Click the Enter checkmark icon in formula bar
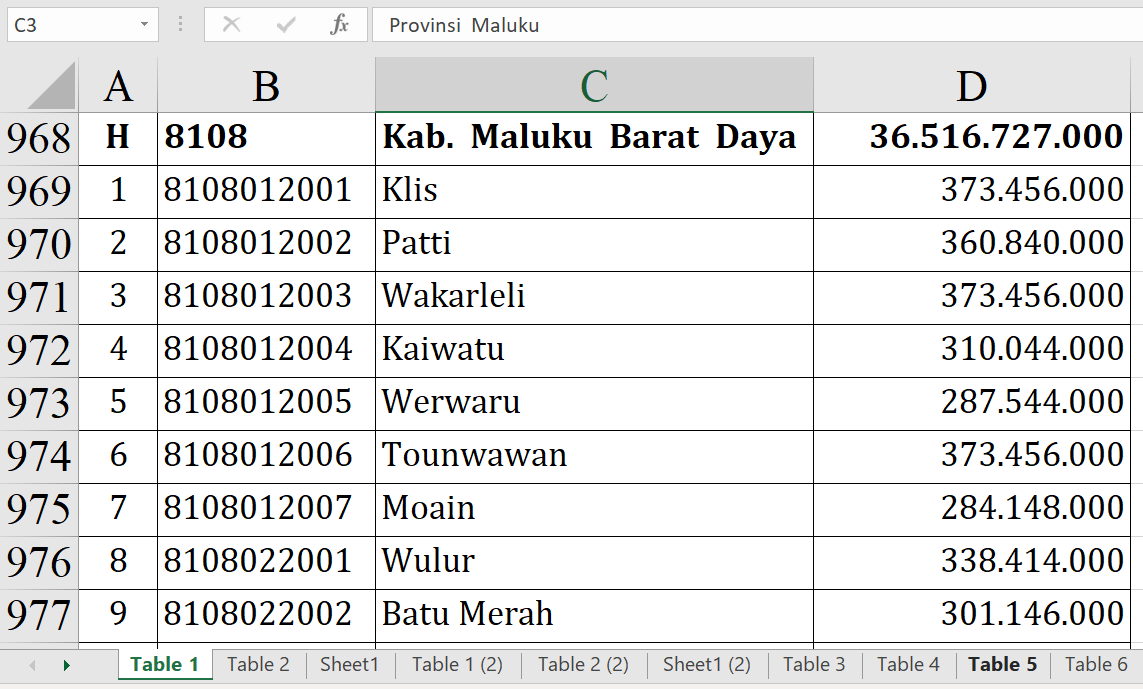 click(286, 25)
